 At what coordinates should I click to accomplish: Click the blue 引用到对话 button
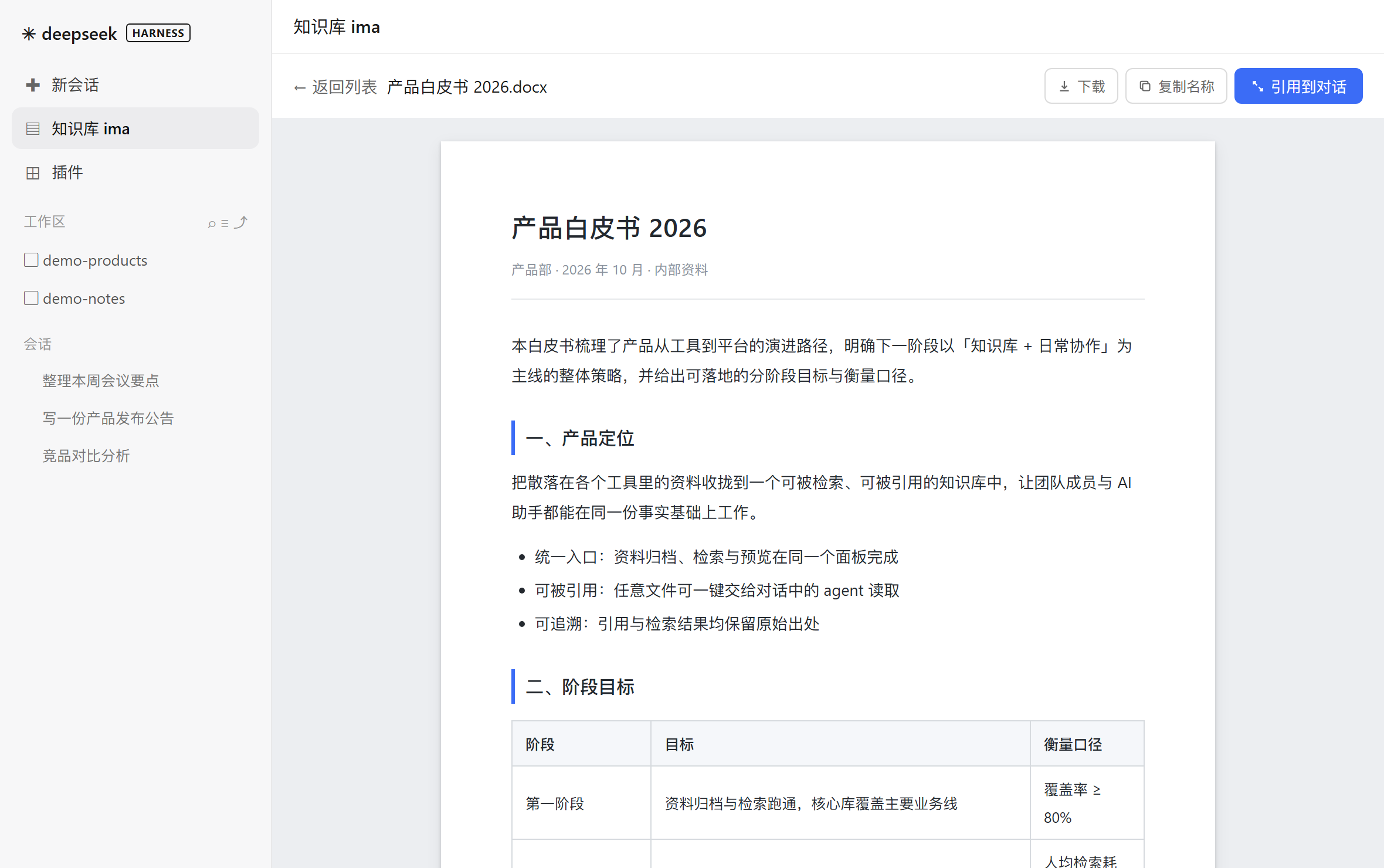pyautogui.click(x=1298, y=86)
